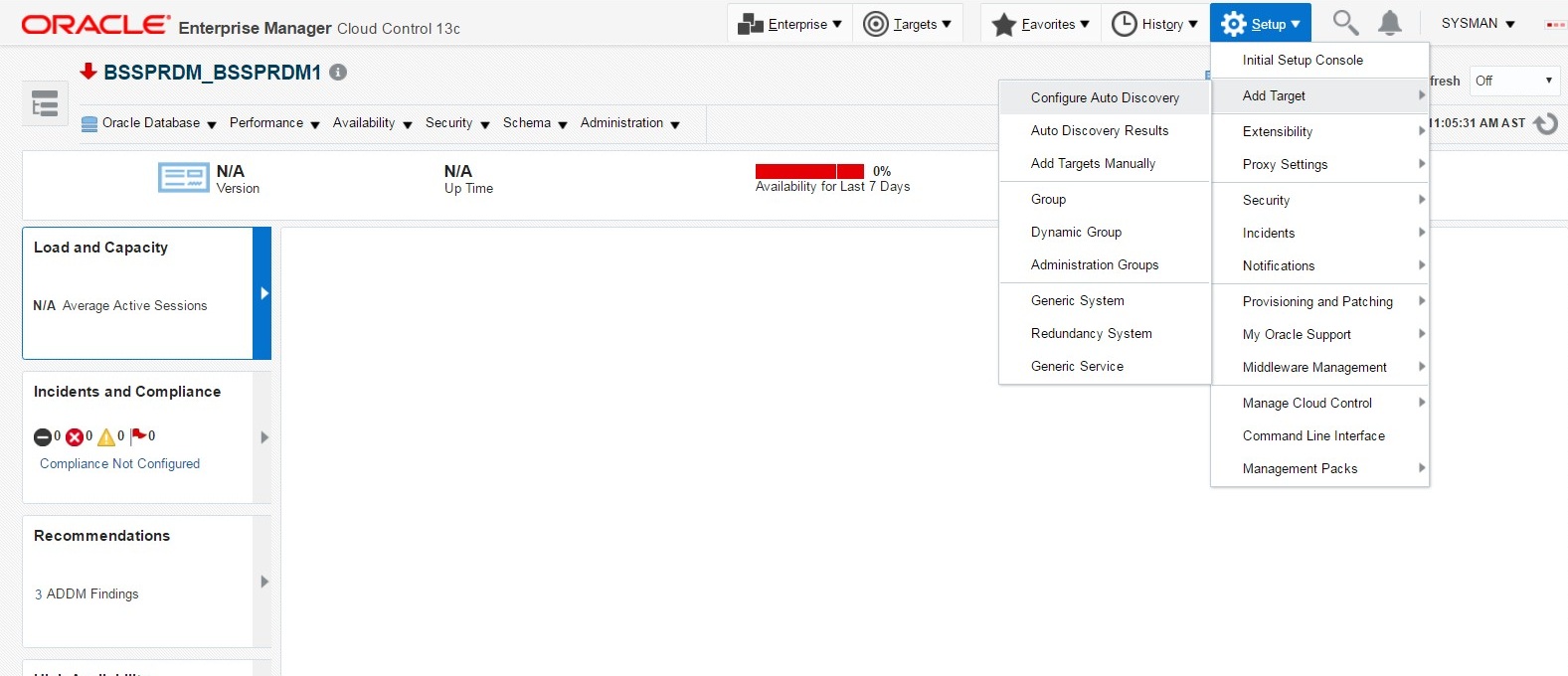Expand the Load and Capacity panel arrow
The width and height of the screenshot is (1568, 676).
click(x=262, y=293)
